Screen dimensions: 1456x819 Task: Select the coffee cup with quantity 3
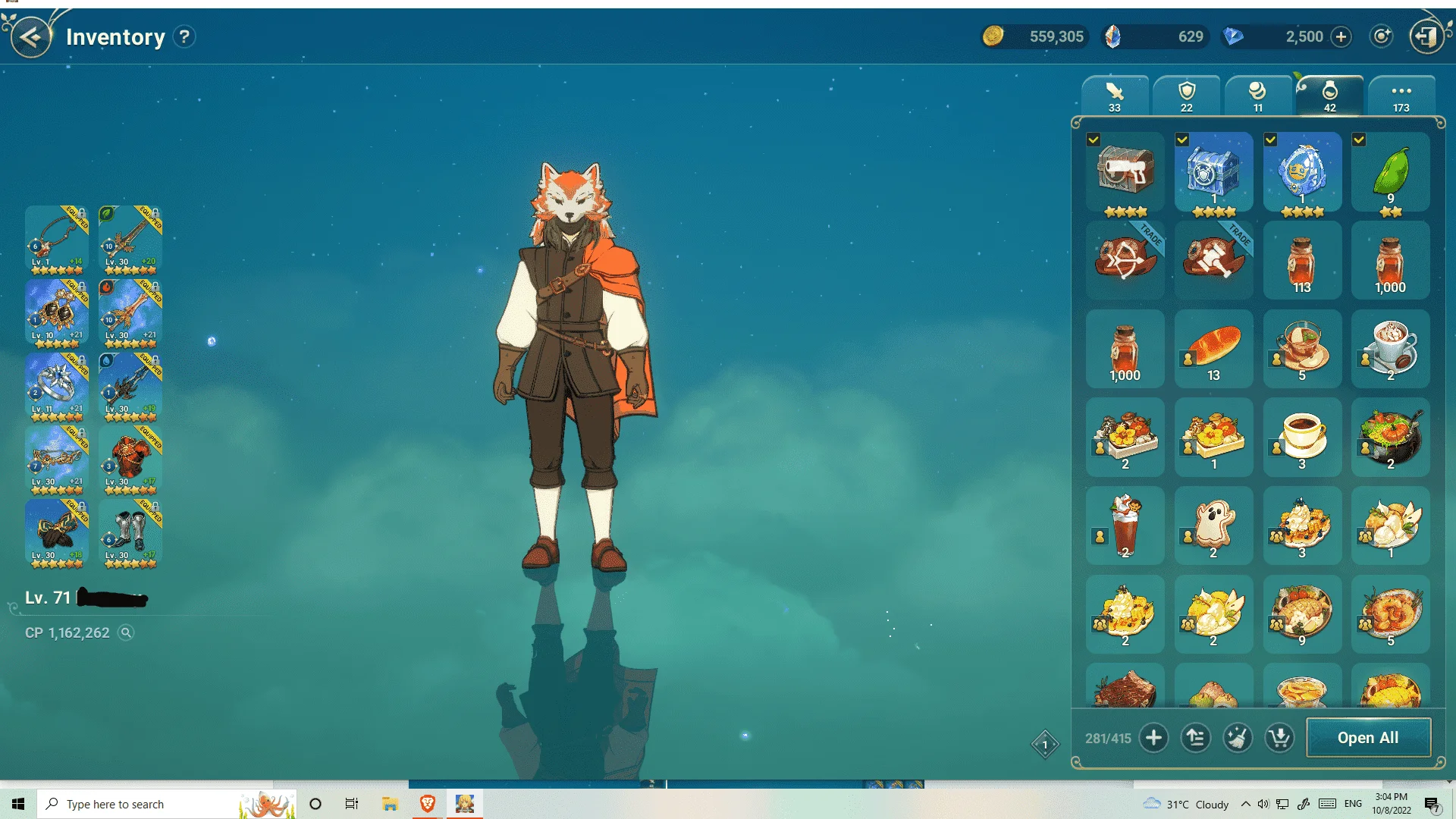pyautogui.click(x=1302, y=438)
